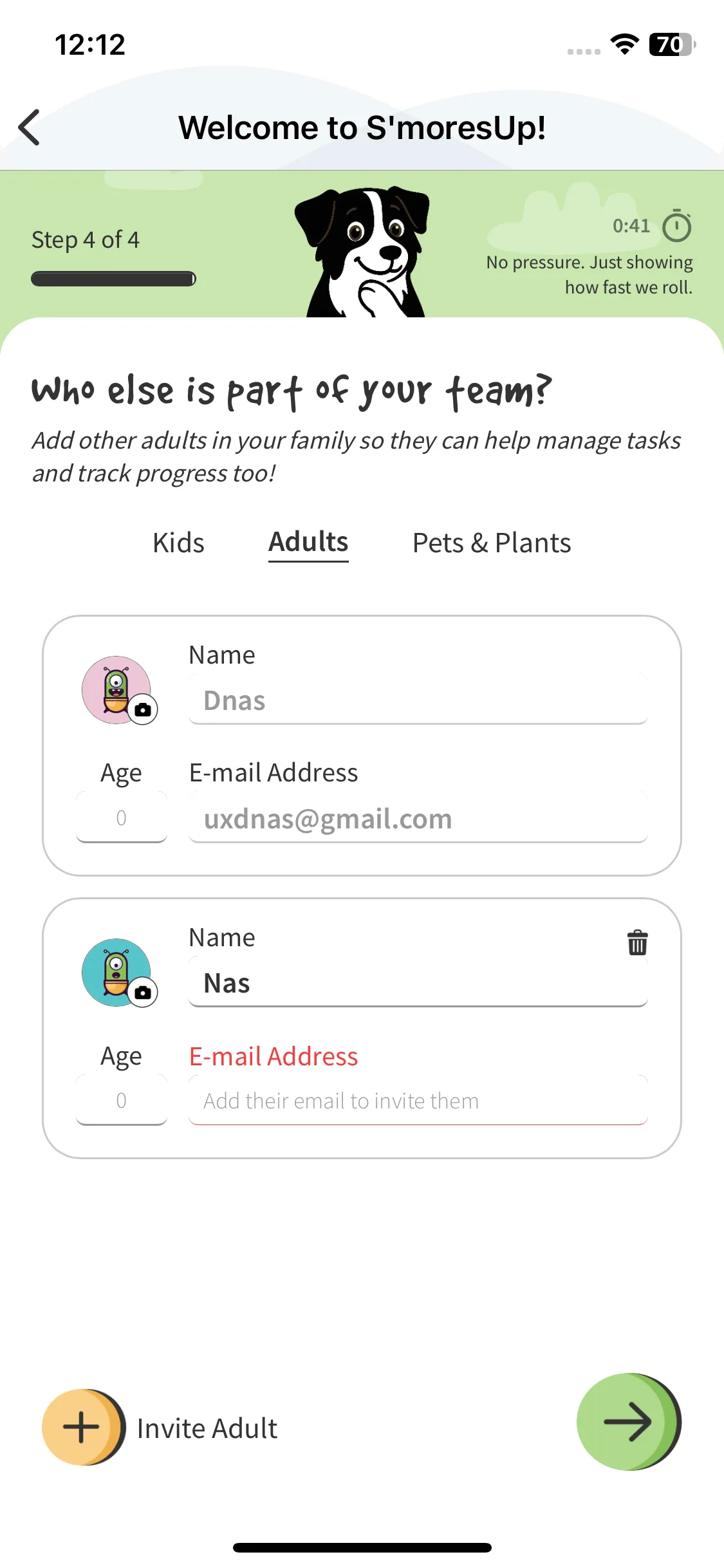Focus the Nas name field
Image resolution: width=724 pixels, height=1568 pixels.
coord(418,984)
